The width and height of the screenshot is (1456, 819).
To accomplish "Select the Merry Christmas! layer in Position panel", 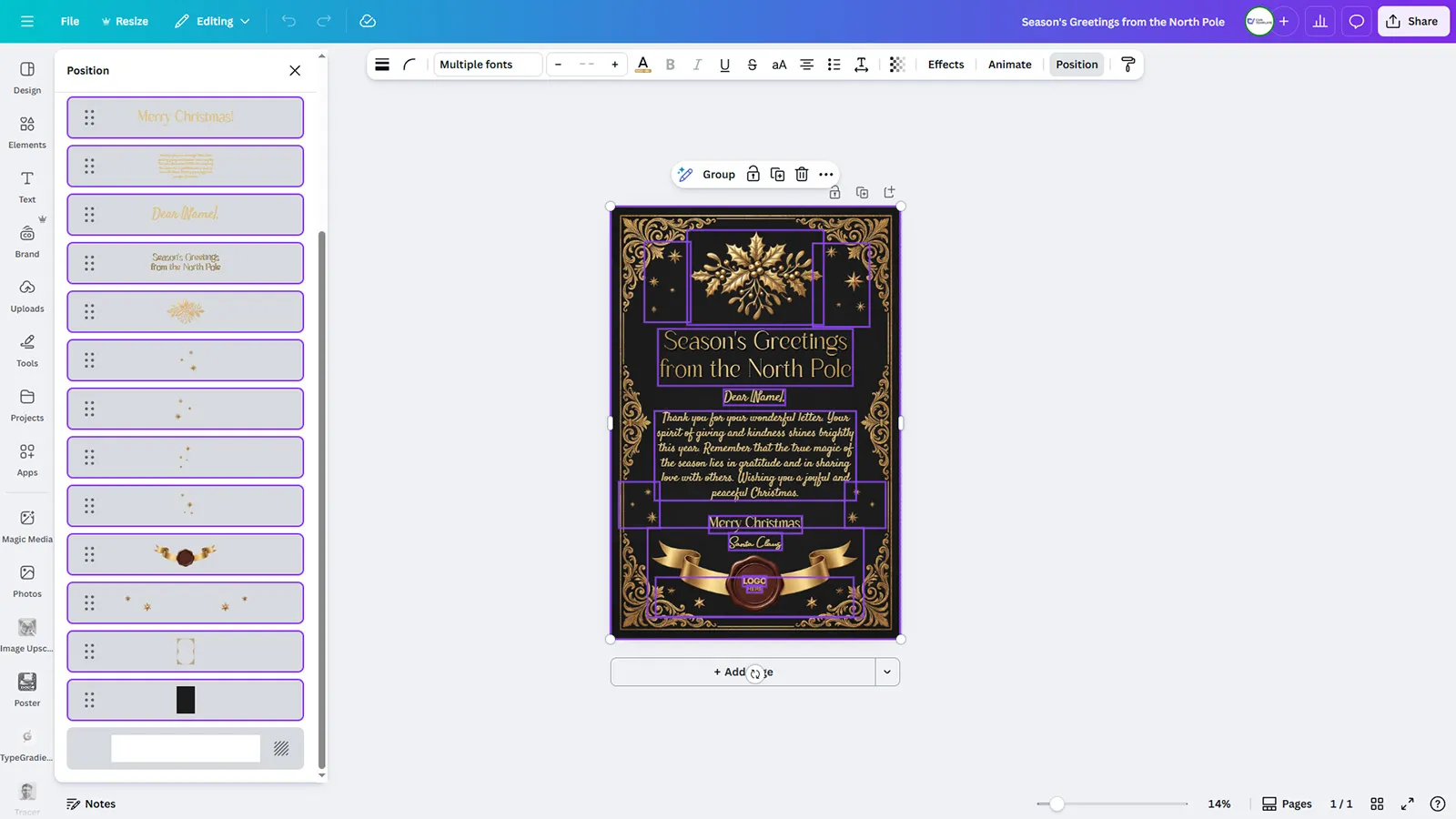I will click(186, 117).
